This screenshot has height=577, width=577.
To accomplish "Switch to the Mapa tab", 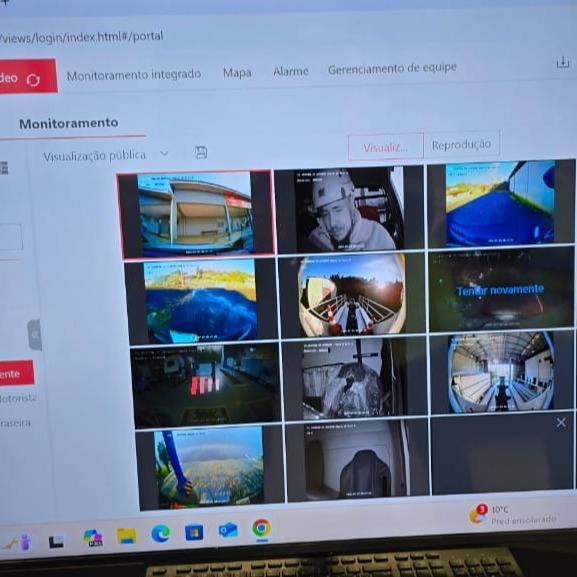I will click(x=237, y=72).
